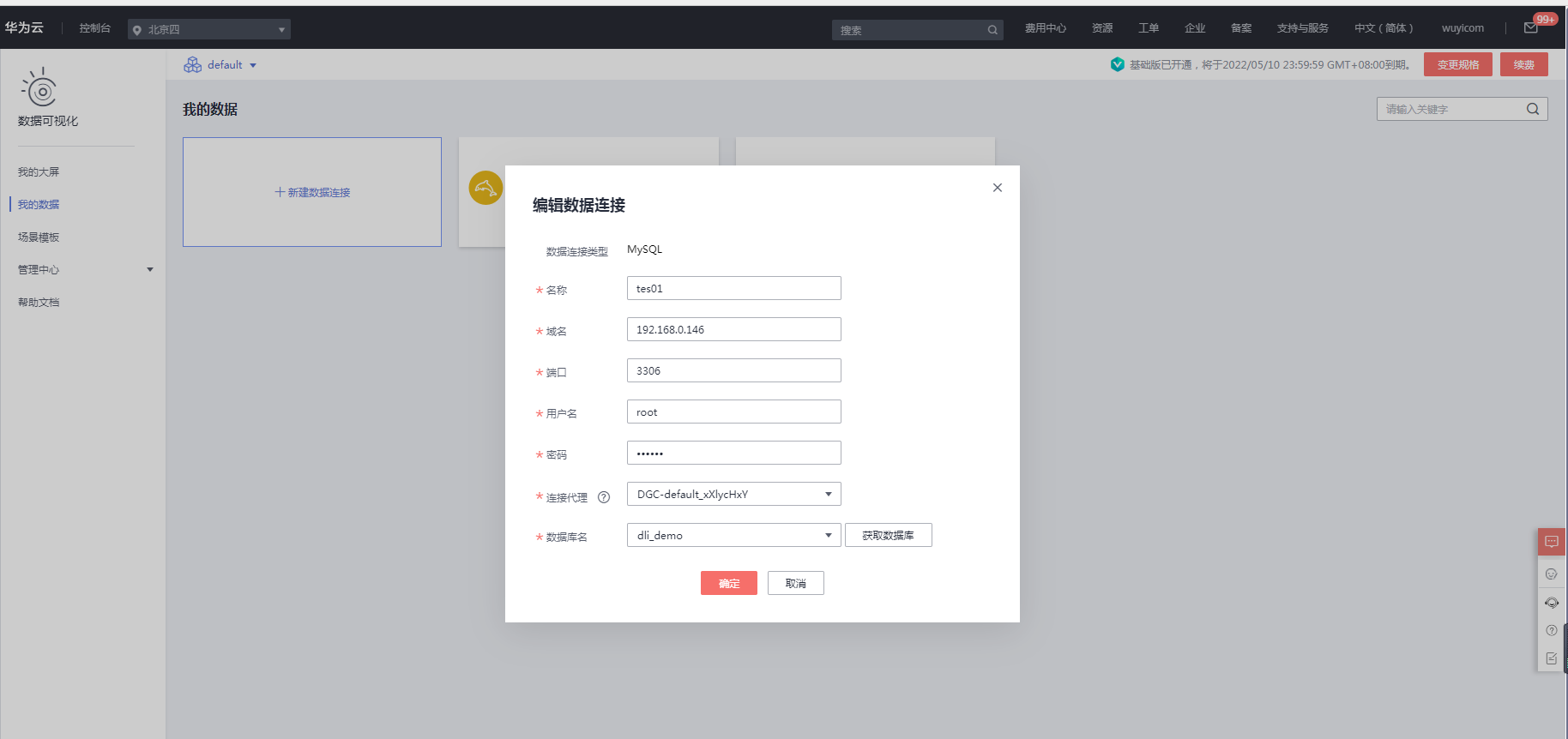Show help for connection proxy field
The image size is (1568, 739).
tap(604, 497)
